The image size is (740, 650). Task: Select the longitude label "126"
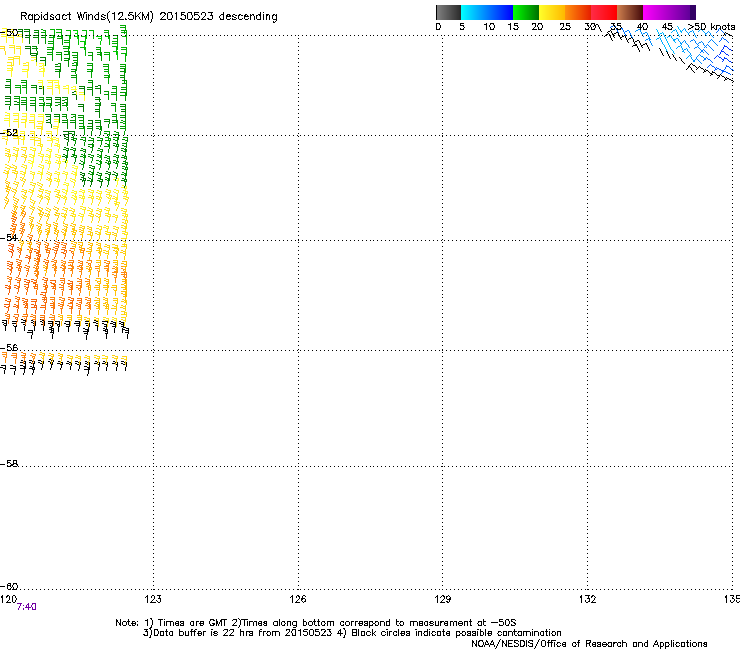point(298,599)
